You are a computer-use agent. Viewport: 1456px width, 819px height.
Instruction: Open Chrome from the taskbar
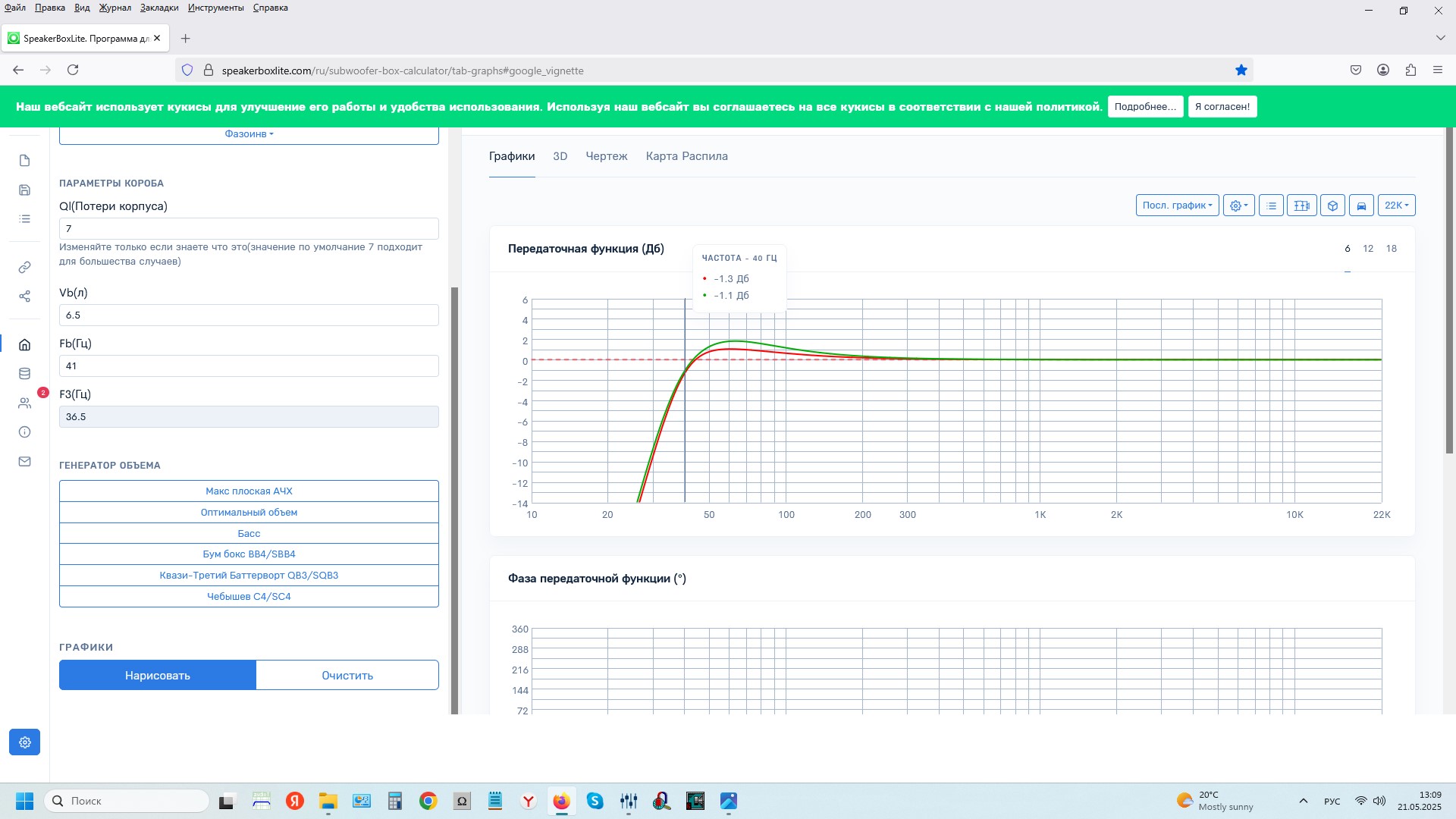pyautogui.click(x=428, y=801)
